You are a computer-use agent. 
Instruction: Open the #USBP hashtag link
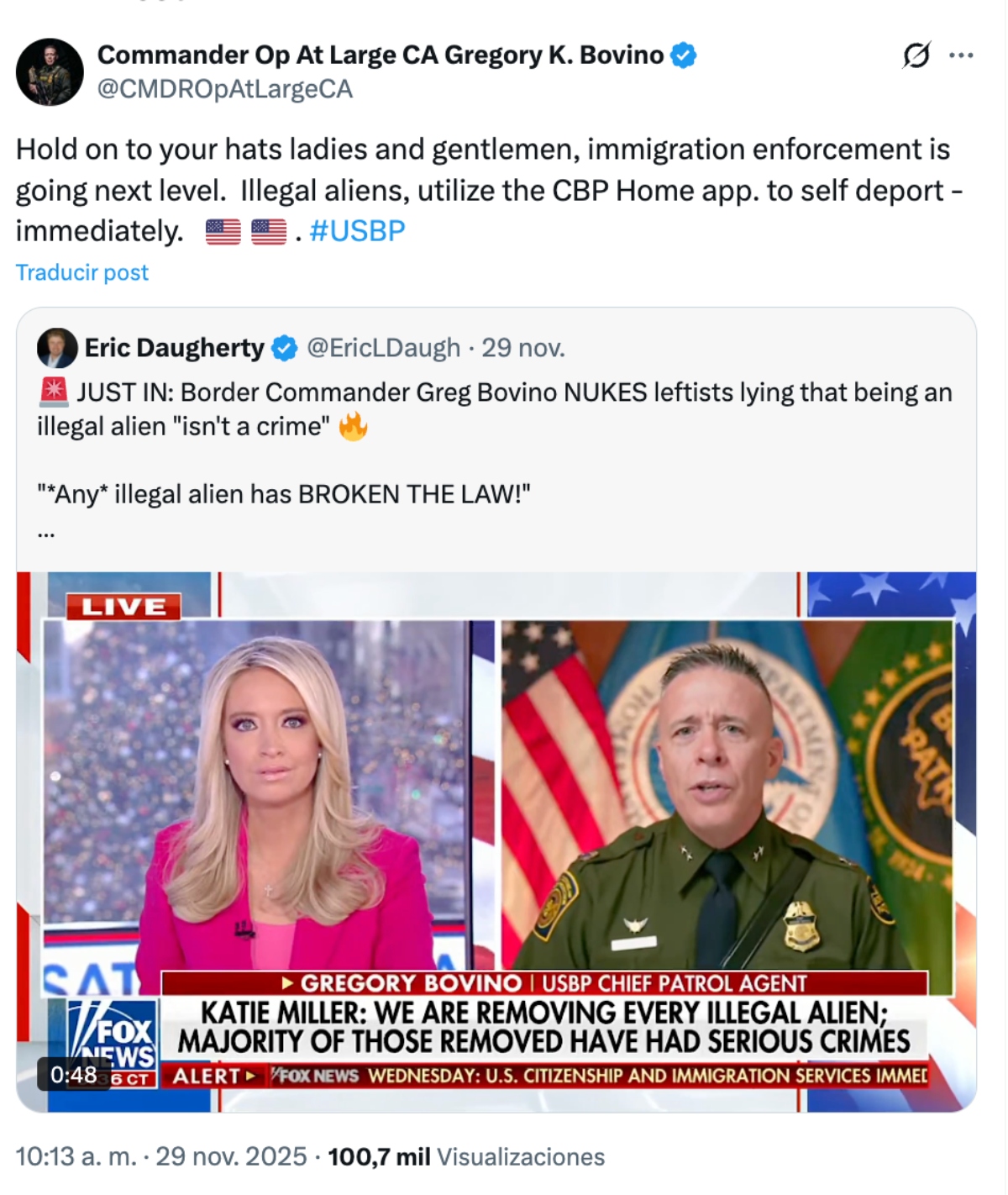[357, 230]
